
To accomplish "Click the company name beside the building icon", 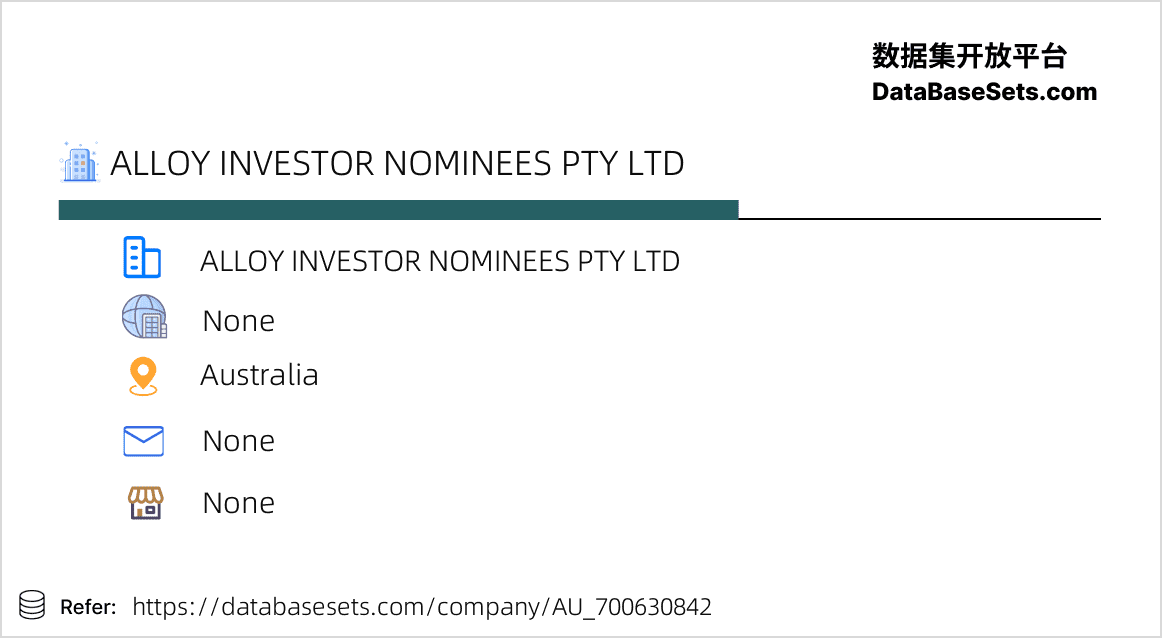I will point(440,262).
